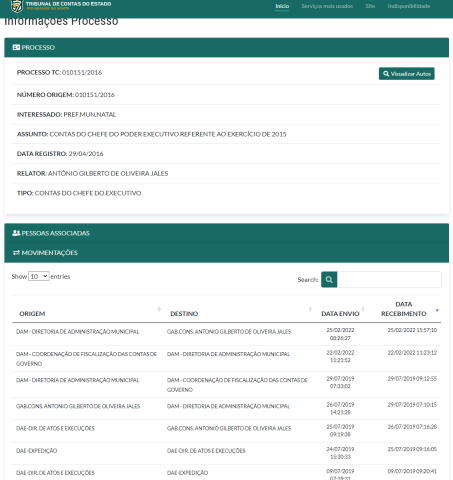
Task: Click the search magnifier icon
Action: pos(329,279)
